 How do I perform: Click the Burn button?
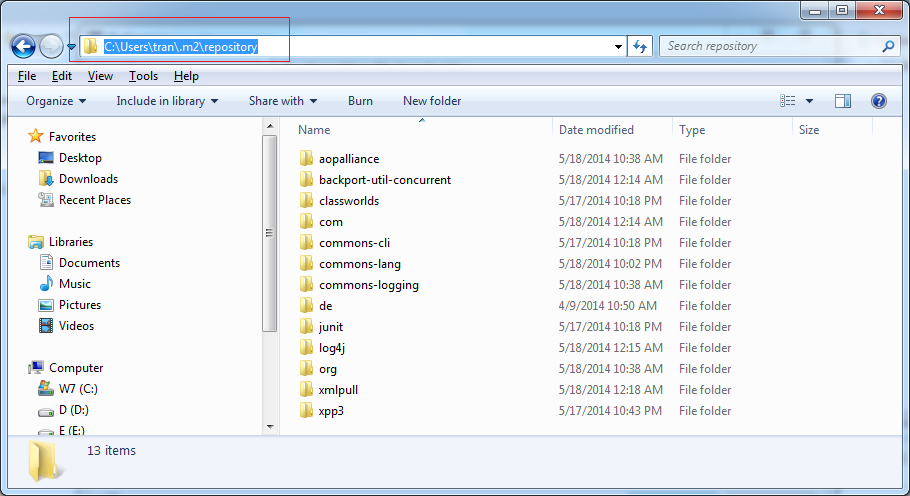pyautogui.click(x=360, y=101)
